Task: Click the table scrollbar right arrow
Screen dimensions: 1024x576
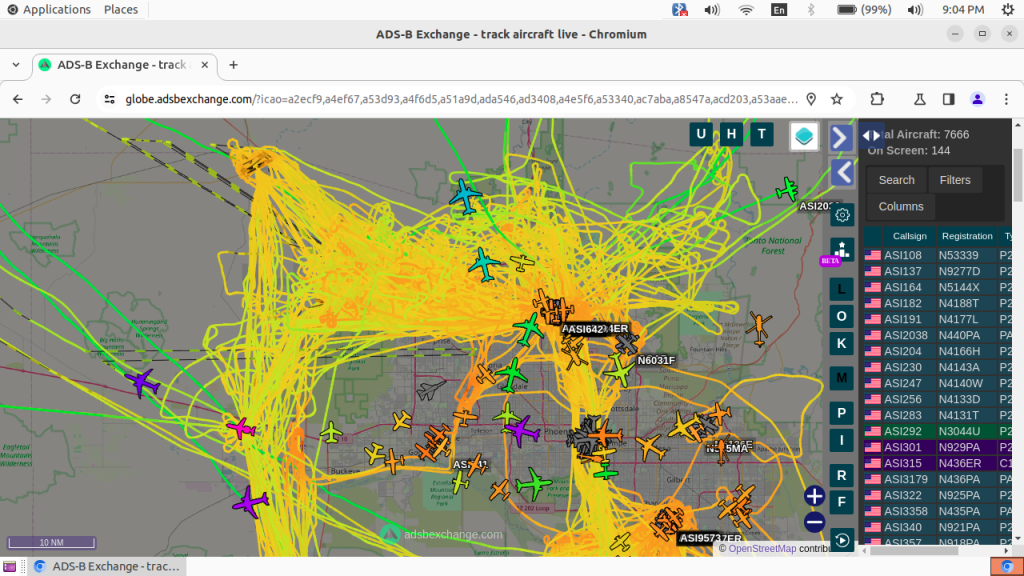Action: (x=1006, y=551)
